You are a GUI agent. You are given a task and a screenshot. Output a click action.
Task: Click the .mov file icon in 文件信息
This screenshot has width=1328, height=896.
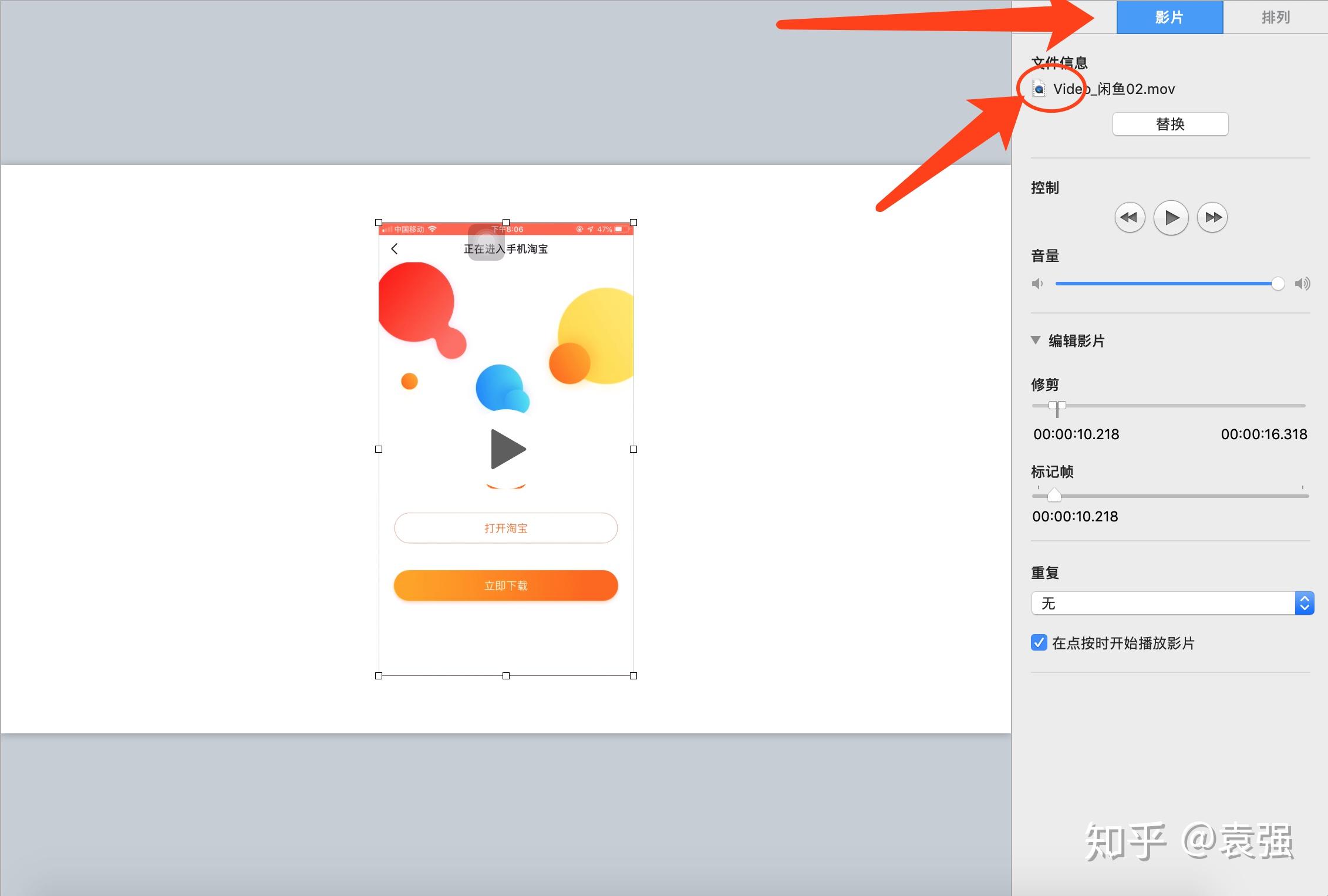point(1039,89)
